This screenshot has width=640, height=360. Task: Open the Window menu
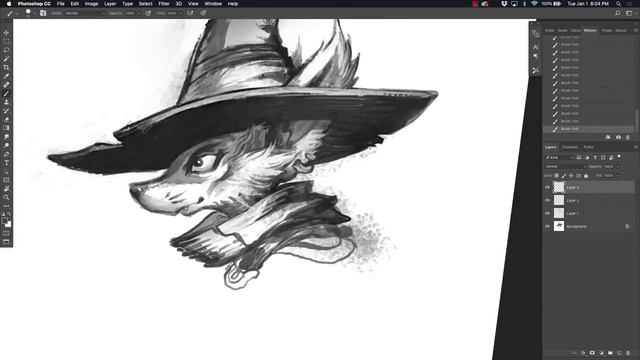[x=213, y=4]
